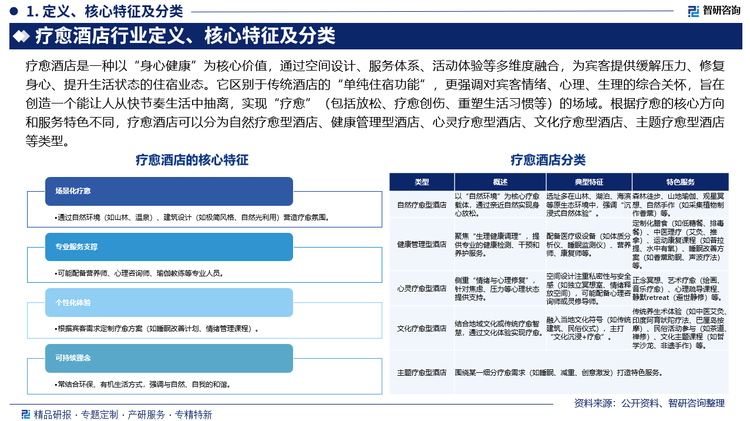Click the heading 疗愈酒店分类
Image resolution: width=750 pixels, height=421 pixels.
(x=548, y=160)
